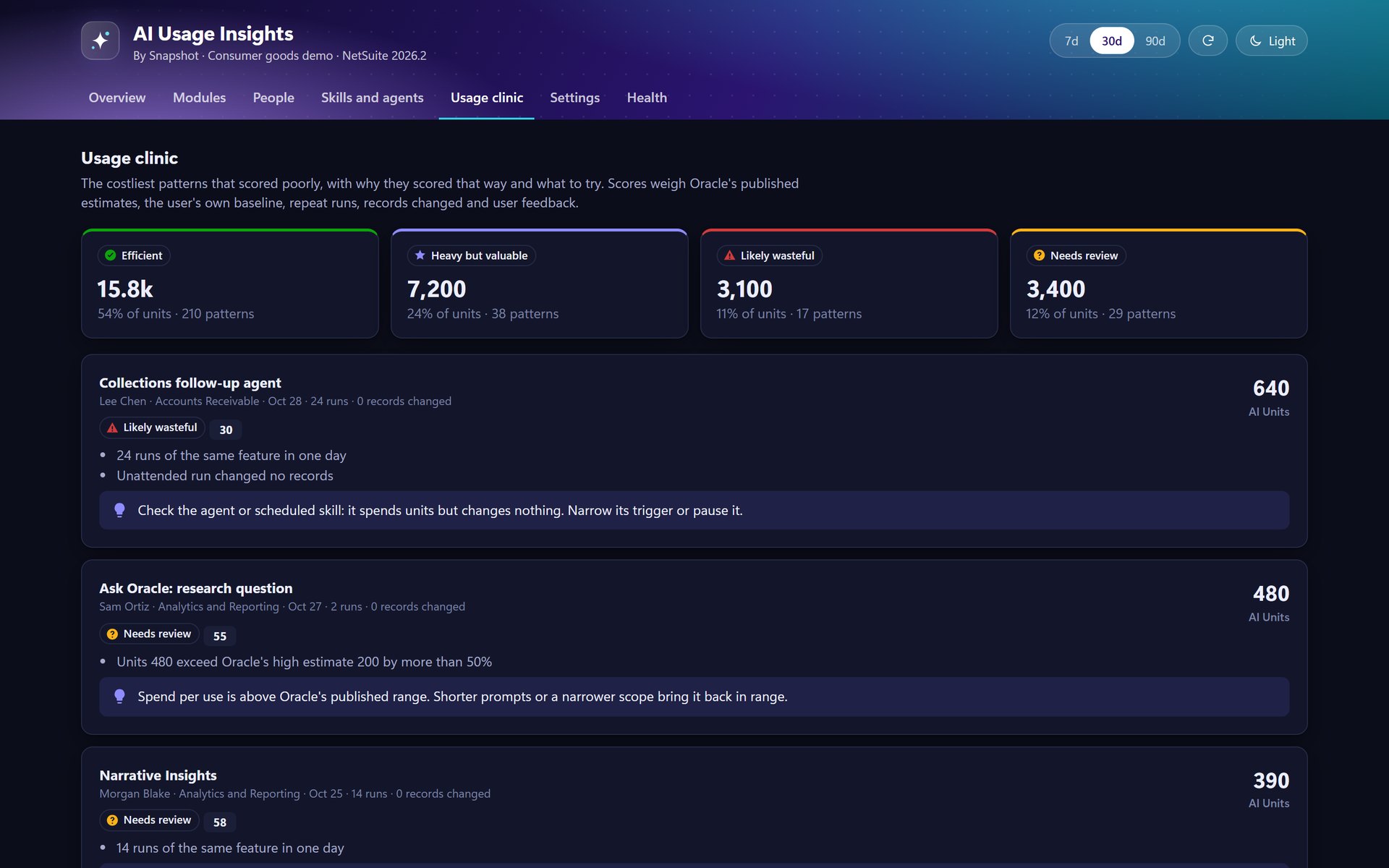The image size is (1389, 868).
Task: Click question icon on Needs review summary card
Action: [x=1039, y=255]
